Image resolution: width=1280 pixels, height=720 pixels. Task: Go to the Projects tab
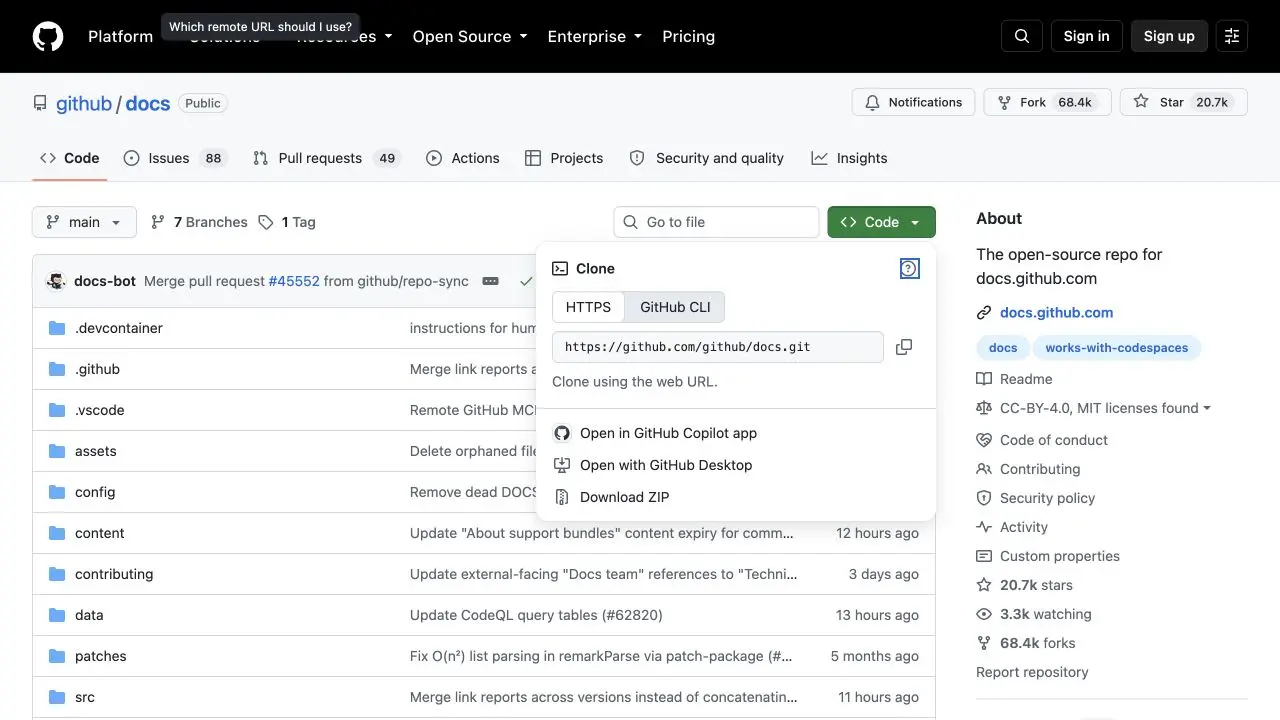(x=564, y=158)
